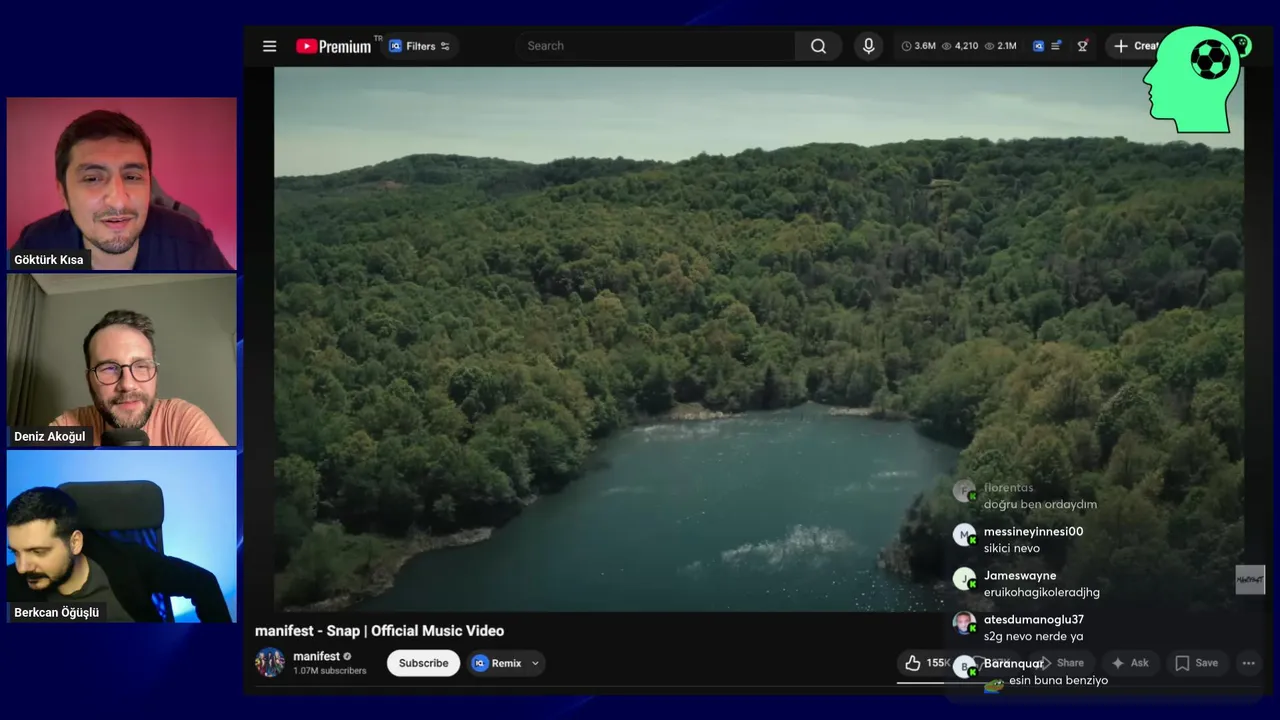Click chat username Jameswayne
Image resolution: width=1280 pixels, height=720 pixels.
[1020, 576]
